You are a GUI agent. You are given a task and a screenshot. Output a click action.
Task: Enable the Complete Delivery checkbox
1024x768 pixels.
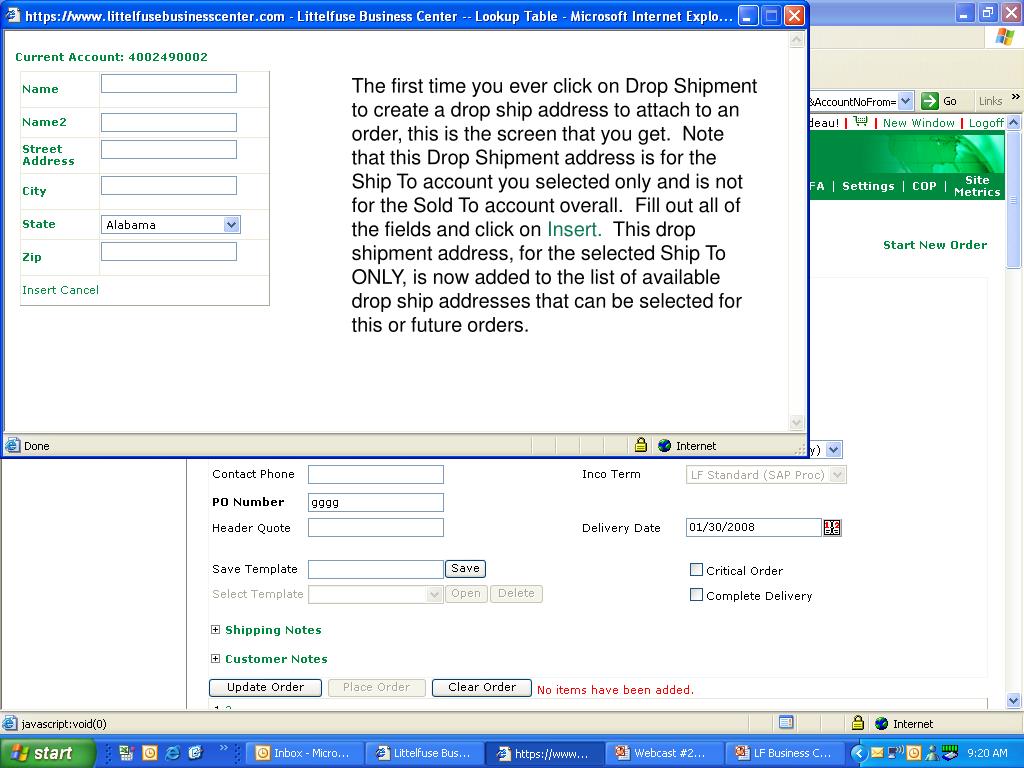[696, 595]
